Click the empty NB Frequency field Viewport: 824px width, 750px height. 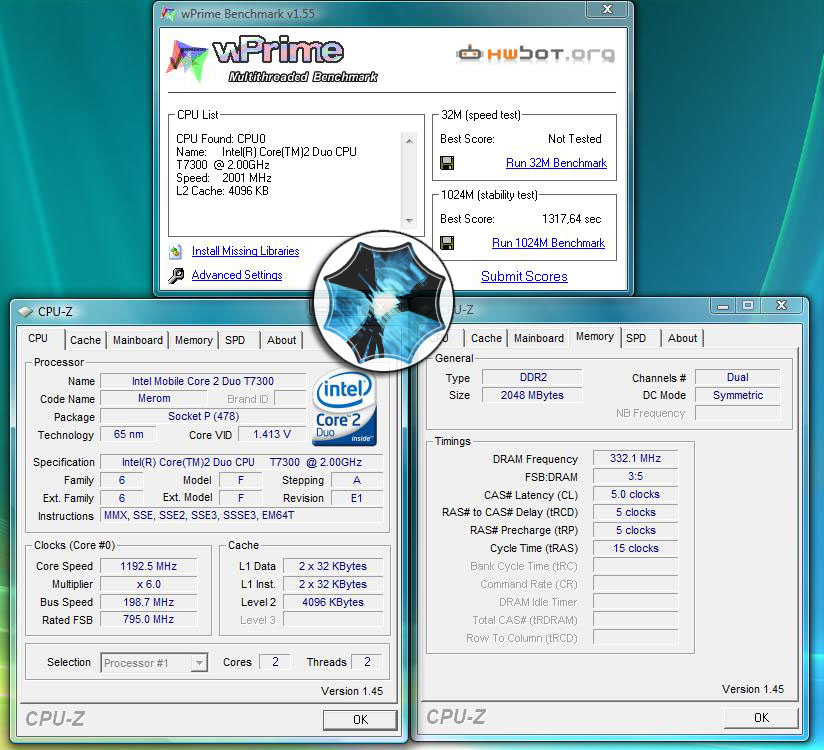click(x=737, y=413)
